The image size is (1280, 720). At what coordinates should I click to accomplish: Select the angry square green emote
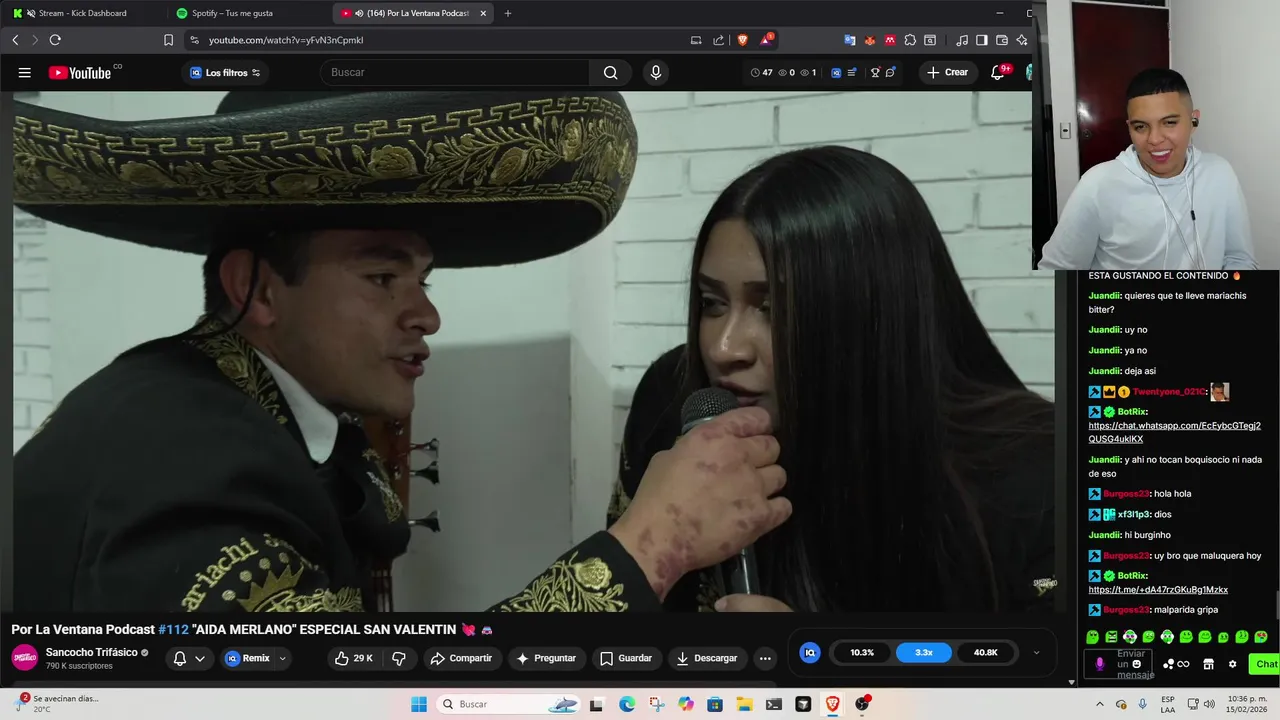(1111, 637)
